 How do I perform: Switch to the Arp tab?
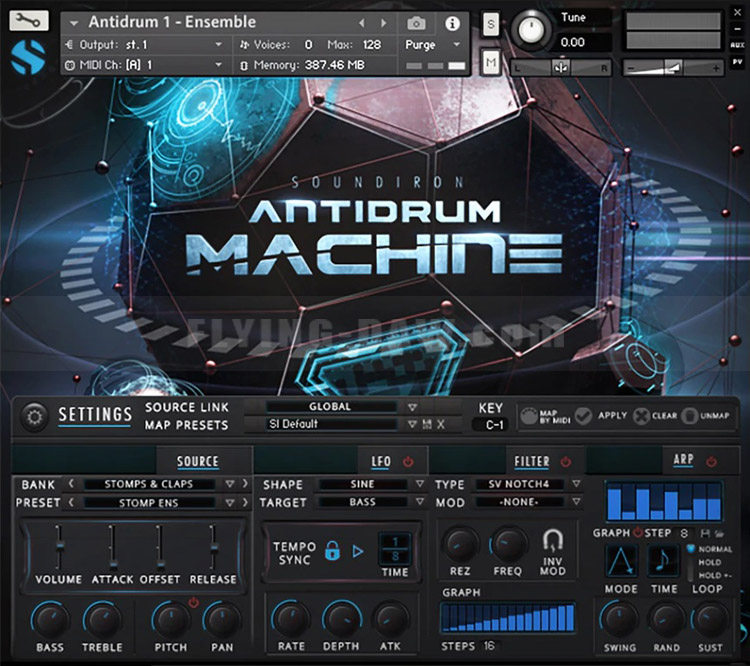pos(684,460)
